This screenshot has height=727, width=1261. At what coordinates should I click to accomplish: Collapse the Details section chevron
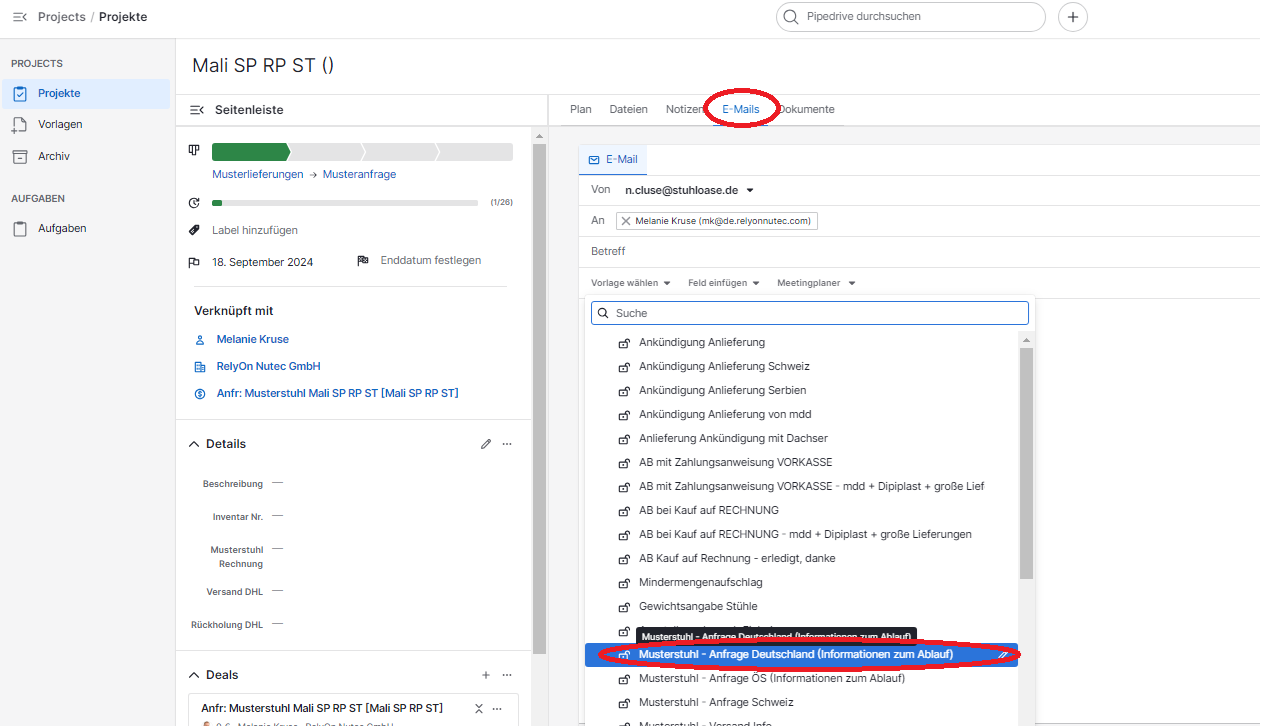coord(194,444)
